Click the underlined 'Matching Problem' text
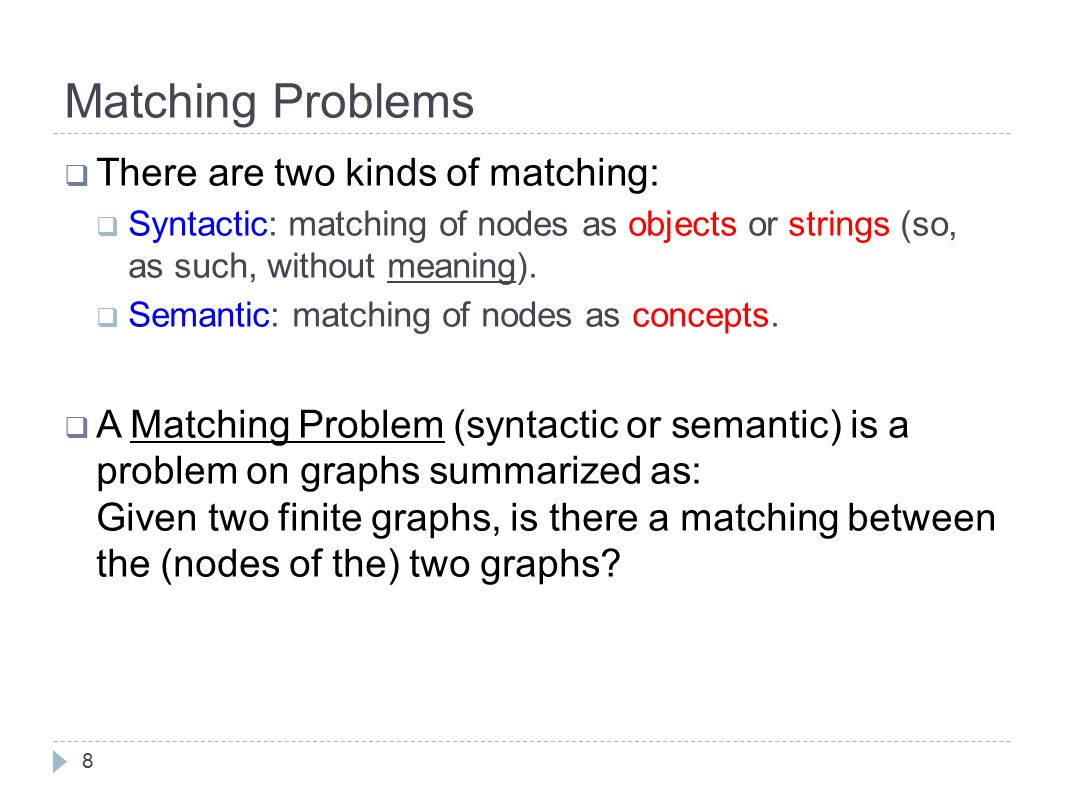The image size is (1066, 800). click(x=287, y=425)
